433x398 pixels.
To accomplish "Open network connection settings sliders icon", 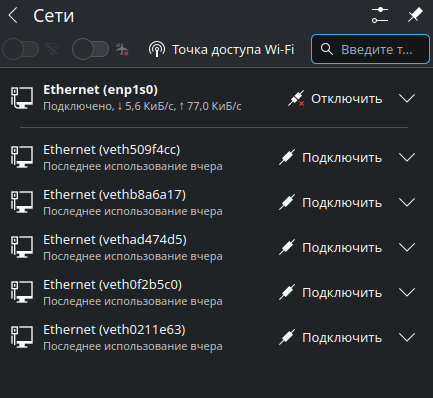I will (380, 15).
